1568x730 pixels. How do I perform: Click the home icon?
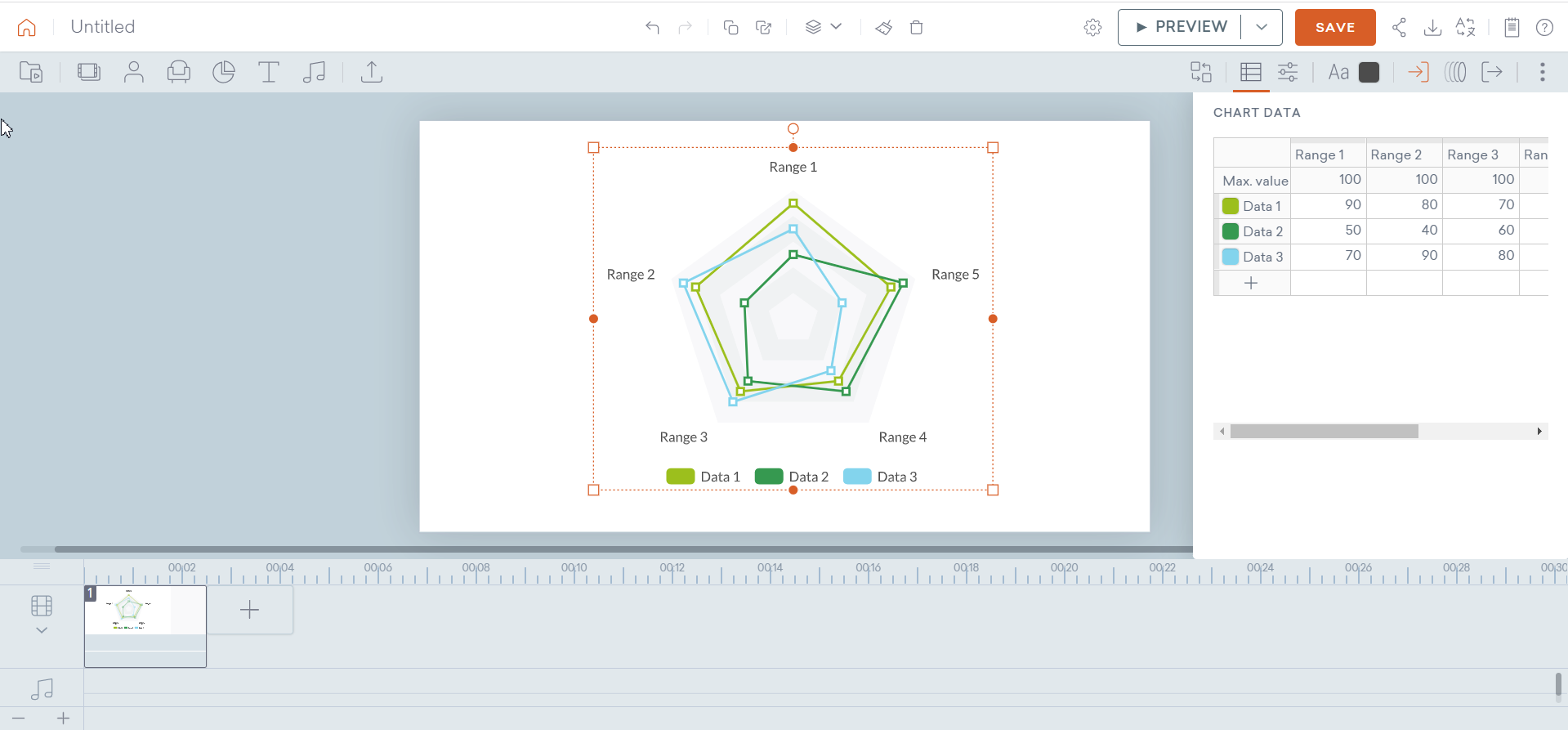pyautogui.click(x=27, y=27)
